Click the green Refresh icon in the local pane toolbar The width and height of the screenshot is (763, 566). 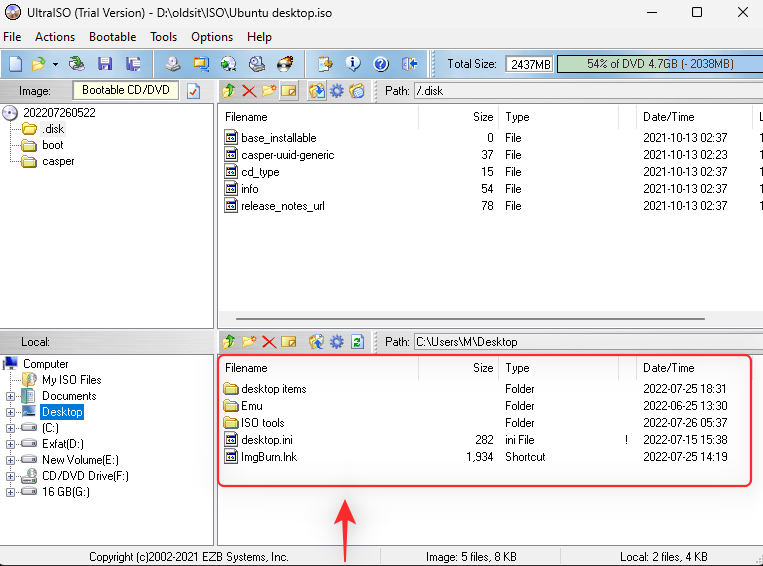358,342
